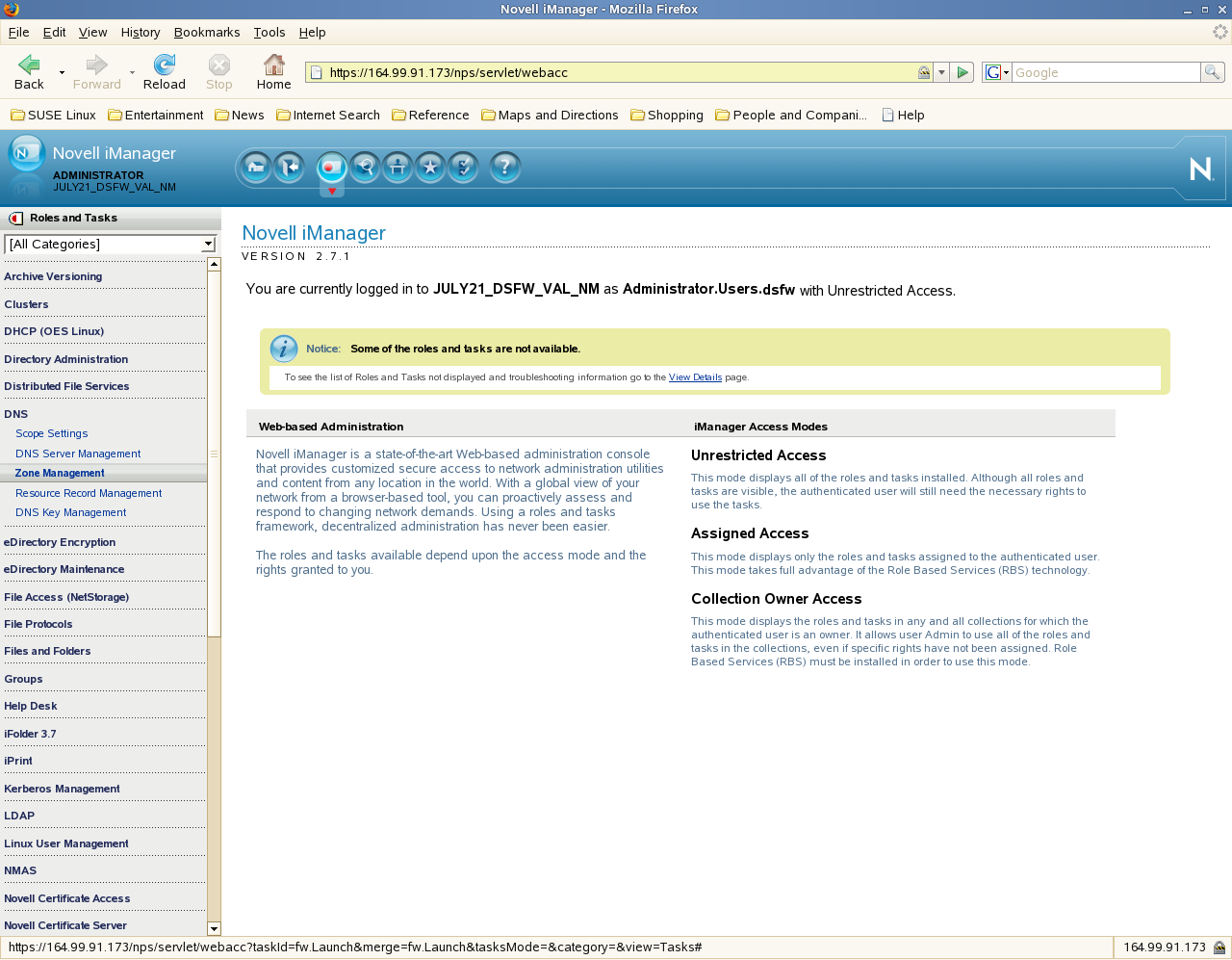Open the View menu
The image size is (1232, 960).
[92, 32]
